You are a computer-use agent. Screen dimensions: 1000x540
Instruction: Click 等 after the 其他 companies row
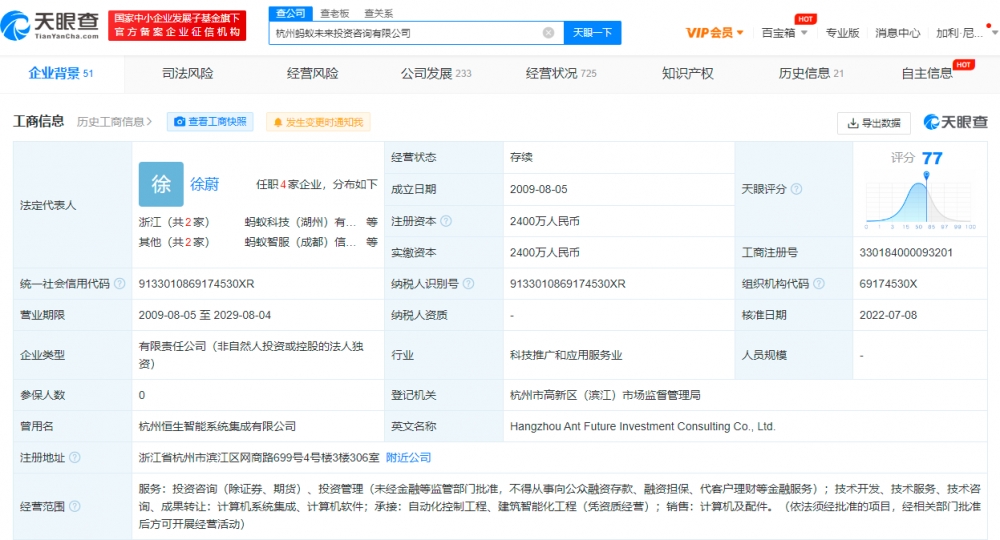coord(372,242)
